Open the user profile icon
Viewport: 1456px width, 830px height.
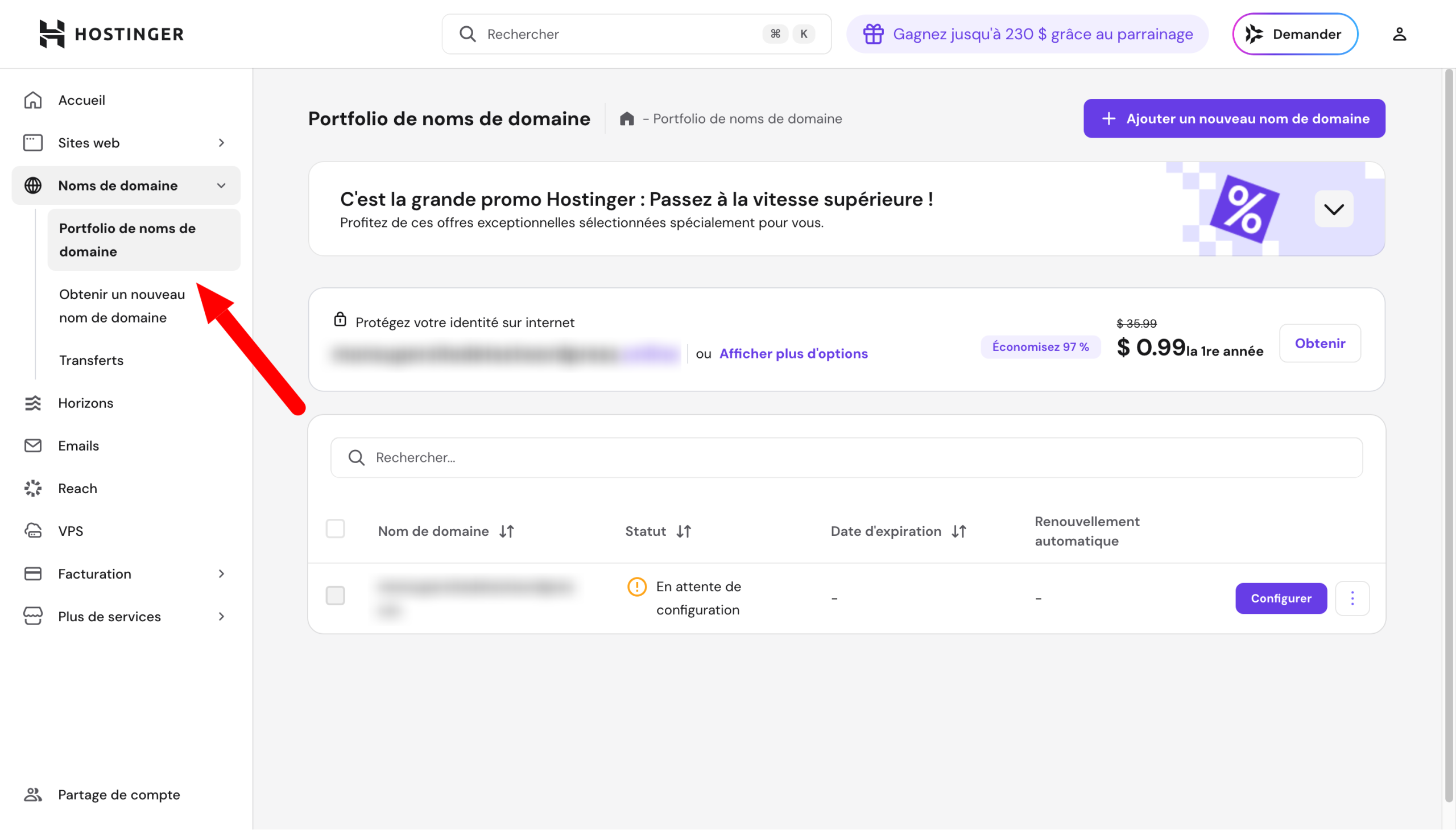(x=1399, y=34)
